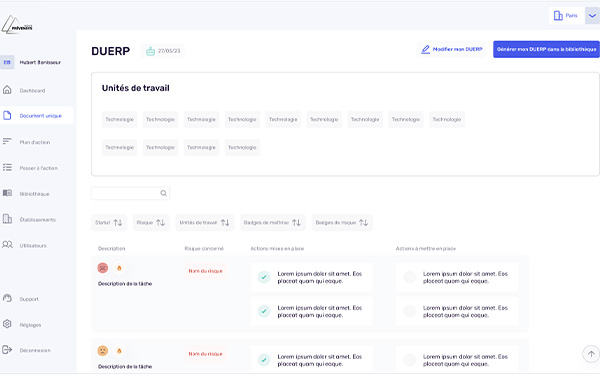The height and width of the screenshot is (380, 600).
Task: Click the scroll-to-top arrow button
Action: (591, 354)
